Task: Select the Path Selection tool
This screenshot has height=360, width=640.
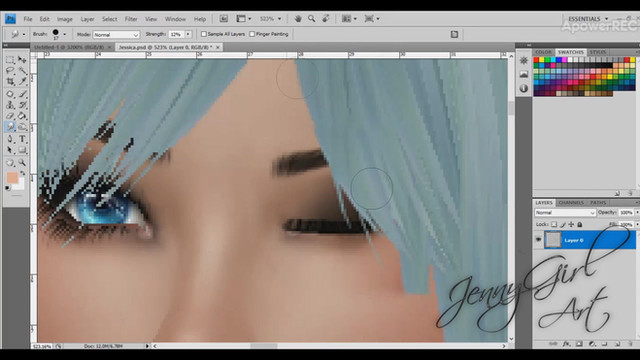Action: click(10, 150)
